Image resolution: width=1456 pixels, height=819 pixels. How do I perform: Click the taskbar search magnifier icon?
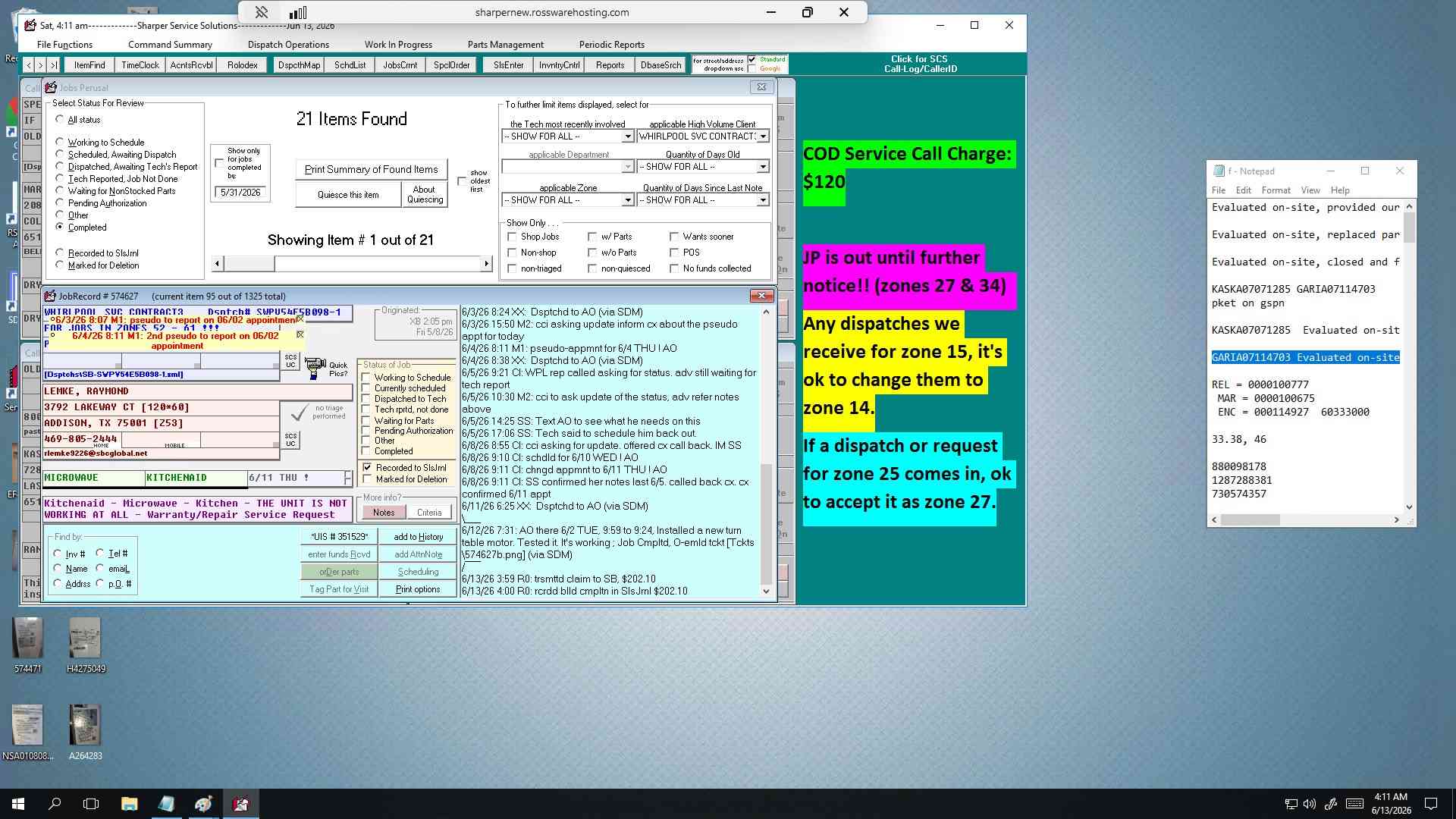click(x=55, y=804)
